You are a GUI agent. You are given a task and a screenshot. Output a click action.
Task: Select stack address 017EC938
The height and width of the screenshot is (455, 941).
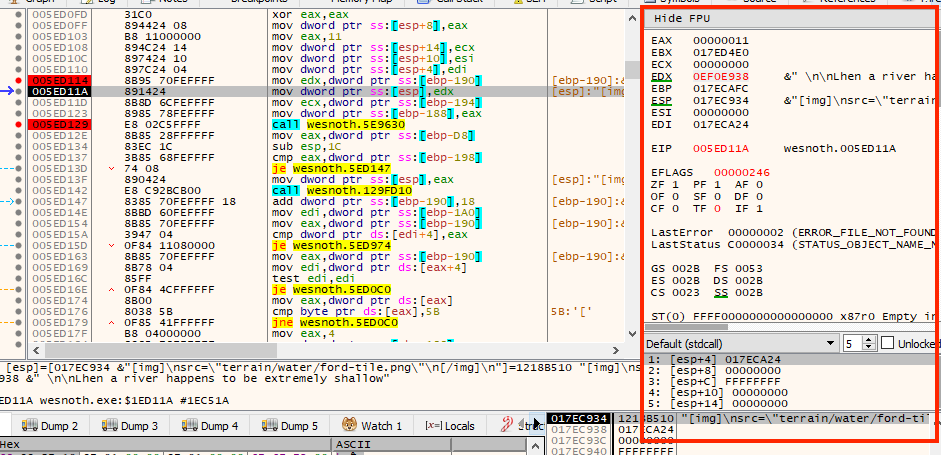tap(577, 429)
